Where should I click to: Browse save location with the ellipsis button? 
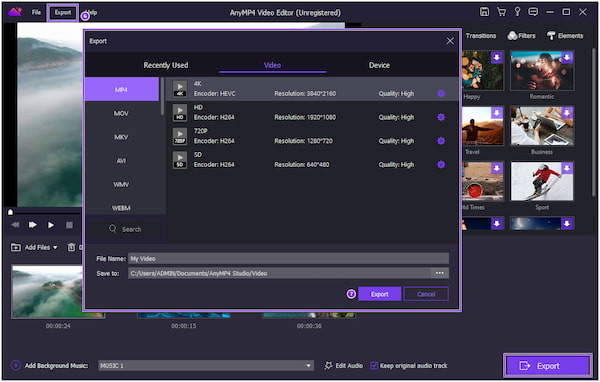pyautogui.click(x=439, y=273)
